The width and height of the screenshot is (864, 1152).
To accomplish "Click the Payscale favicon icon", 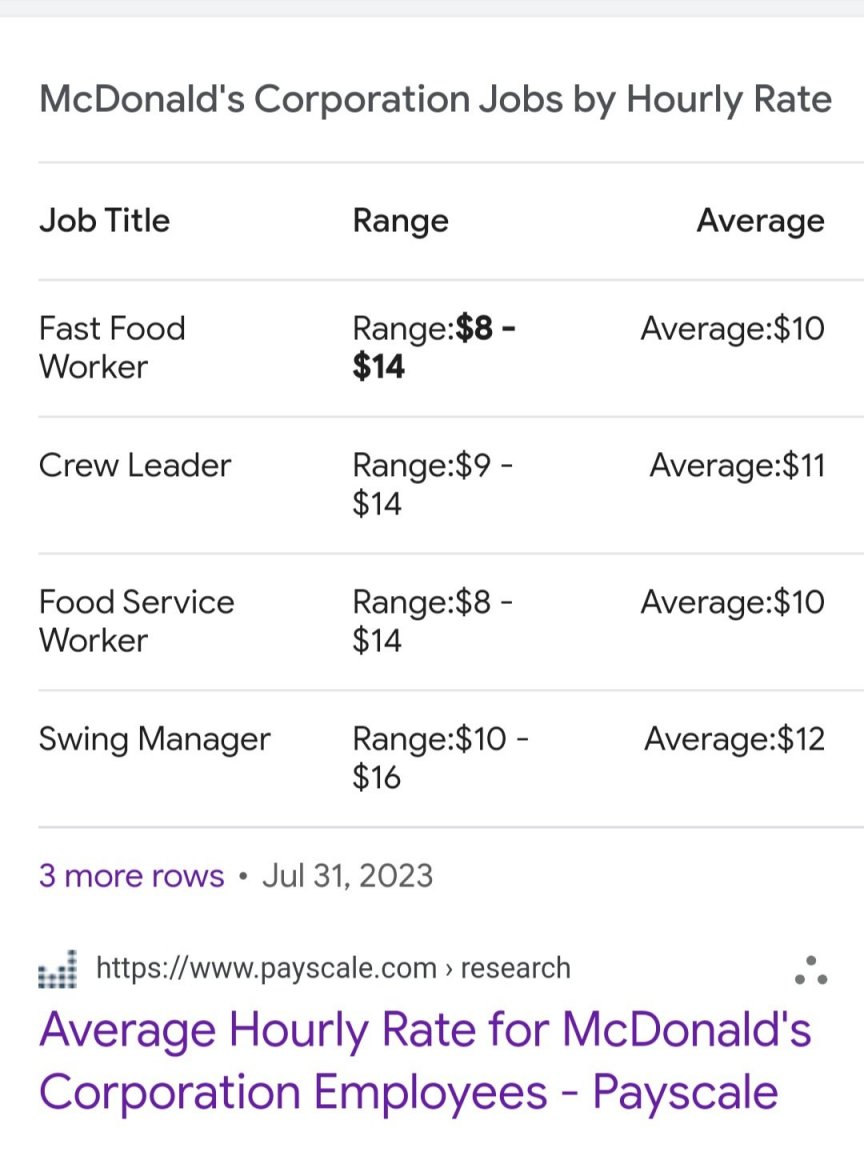I will point(57,969).
